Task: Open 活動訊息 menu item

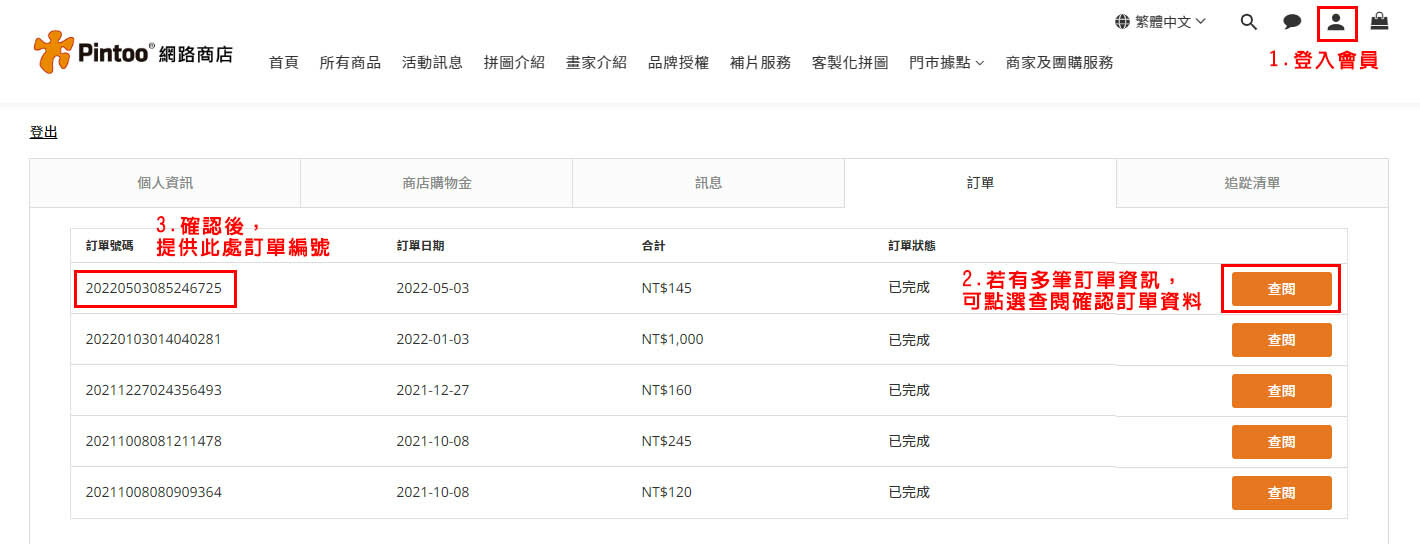Action: tap(432, 62)
